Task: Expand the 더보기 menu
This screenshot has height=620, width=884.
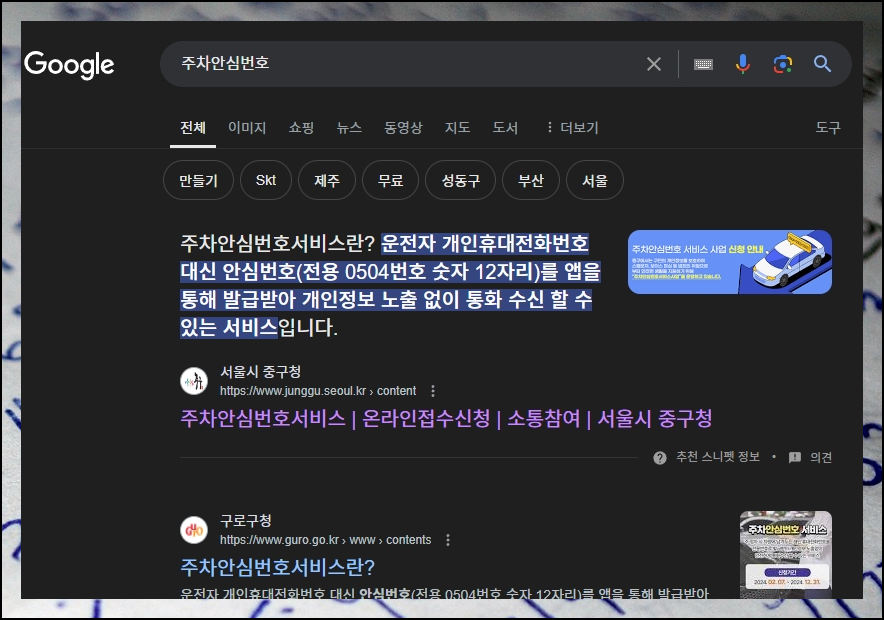Action: pyautogui.click(x=572, y=127)
